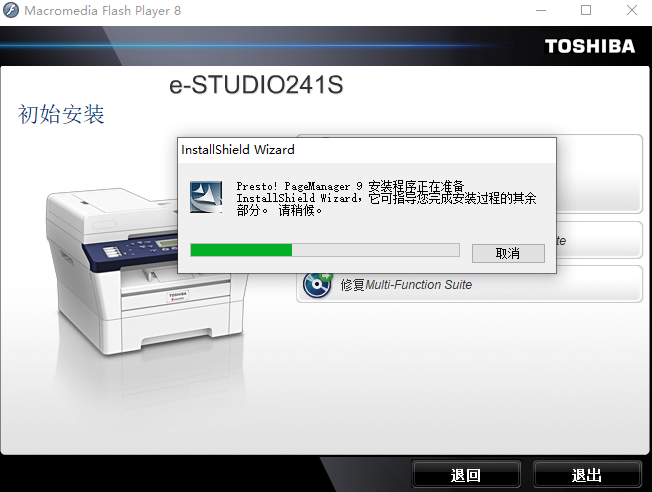This screenshot has height=492, width=652.
Task: Minimize the Flash Player window
Action: point(541,10)
